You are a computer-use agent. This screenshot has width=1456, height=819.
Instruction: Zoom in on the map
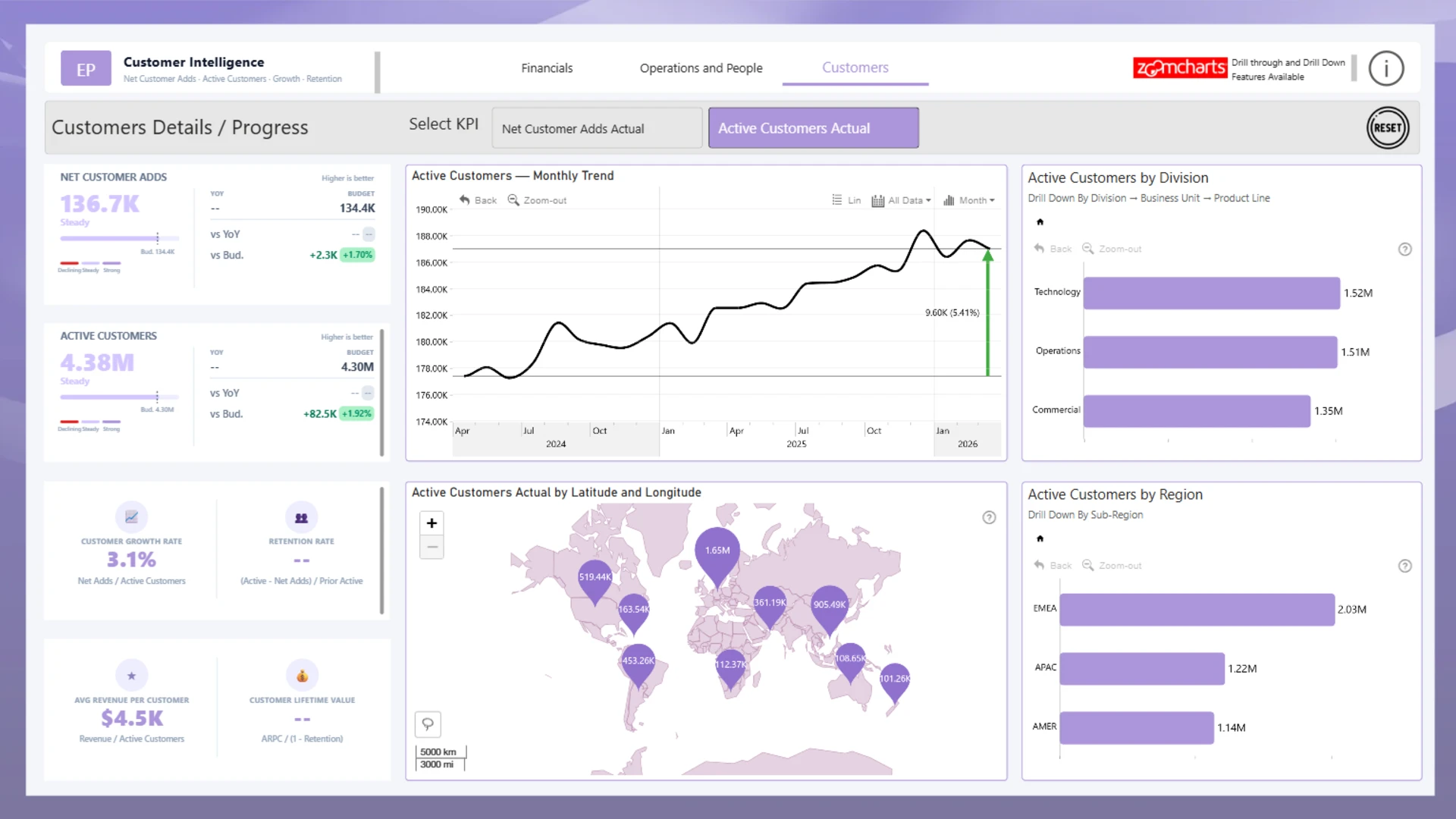(x=431, y=523)
